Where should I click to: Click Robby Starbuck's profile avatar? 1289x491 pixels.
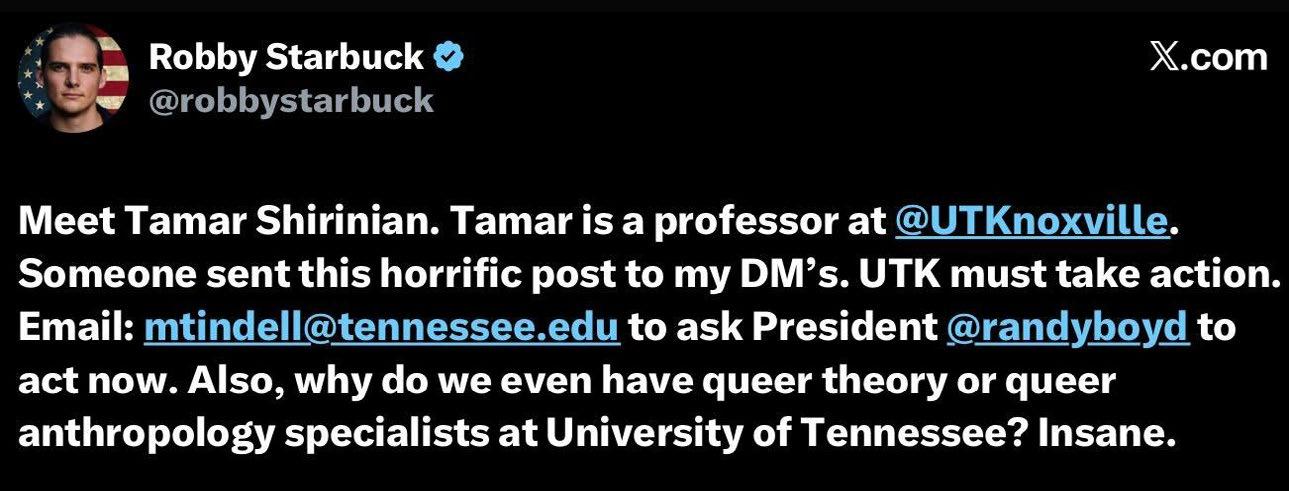[74, 76]
